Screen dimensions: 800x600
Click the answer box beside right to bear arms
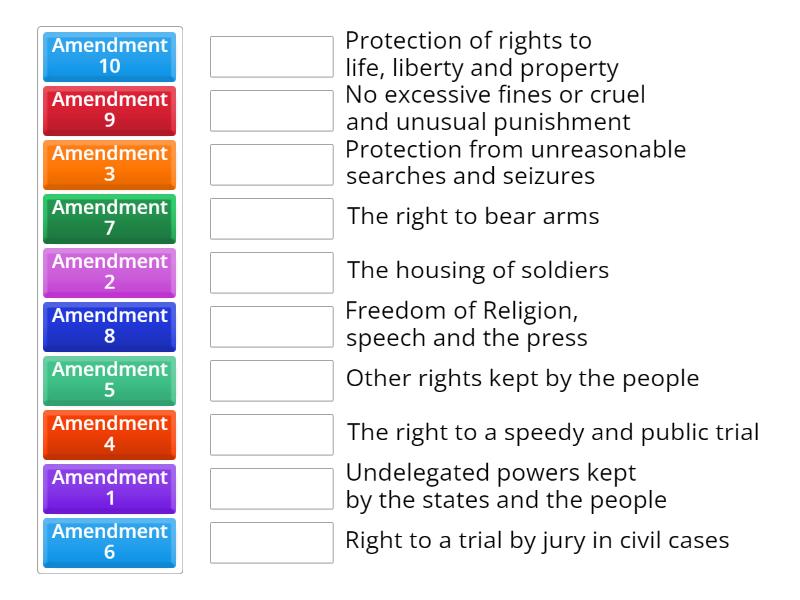pyautogui.click(x=272, y=218)
